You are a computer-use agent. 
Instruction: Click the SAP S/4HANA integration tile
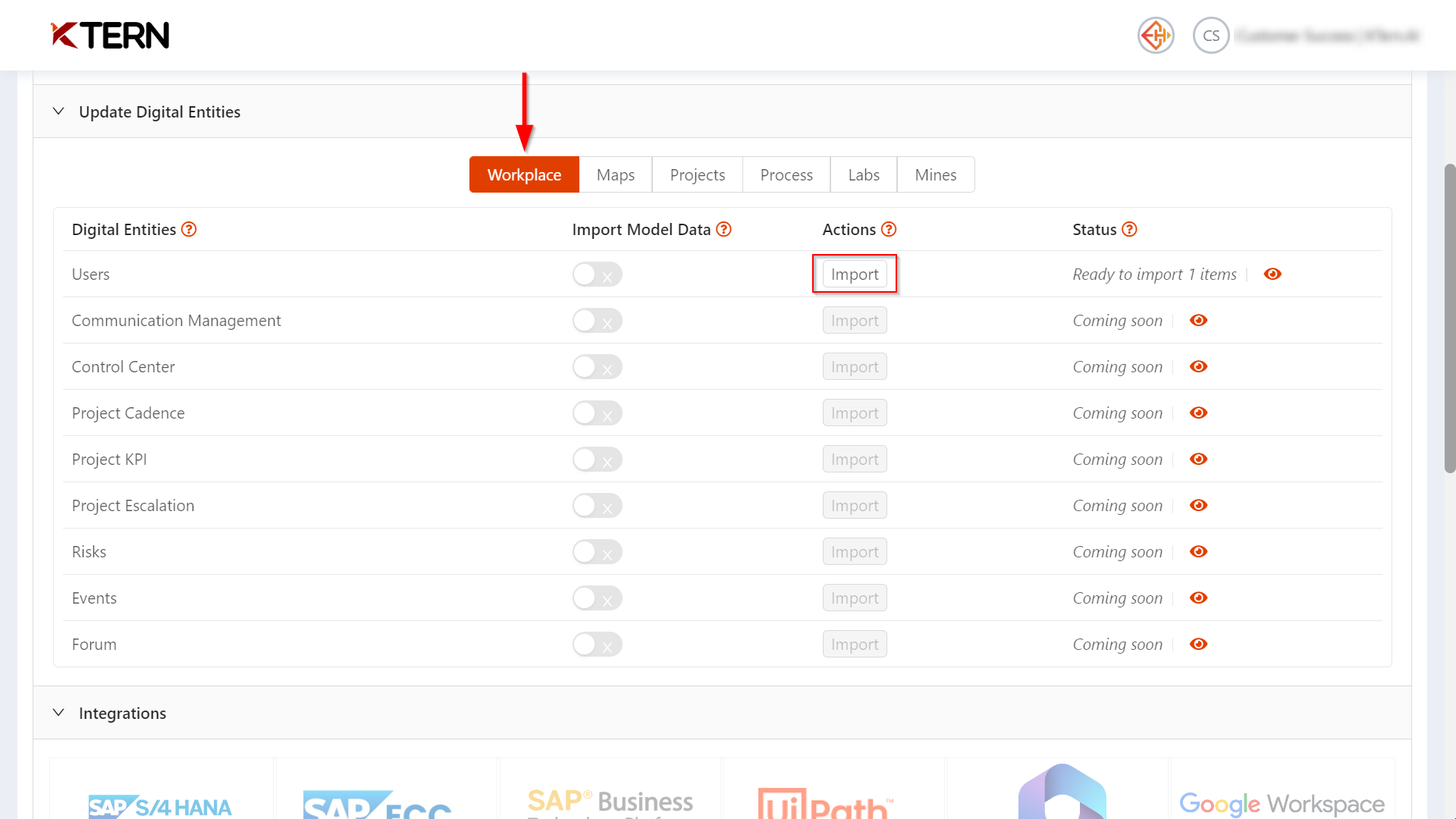160,804
